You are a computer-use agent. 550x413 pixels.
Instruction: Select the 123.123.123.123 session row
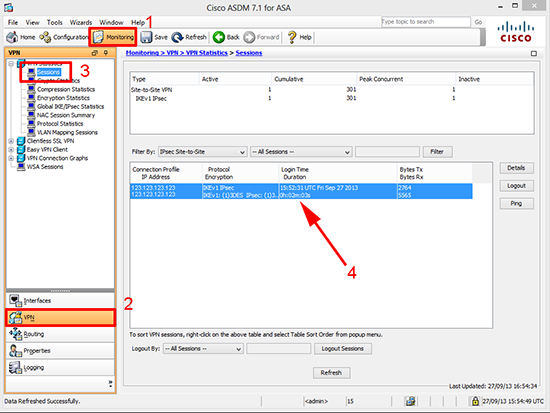click(x=301, y=191)
